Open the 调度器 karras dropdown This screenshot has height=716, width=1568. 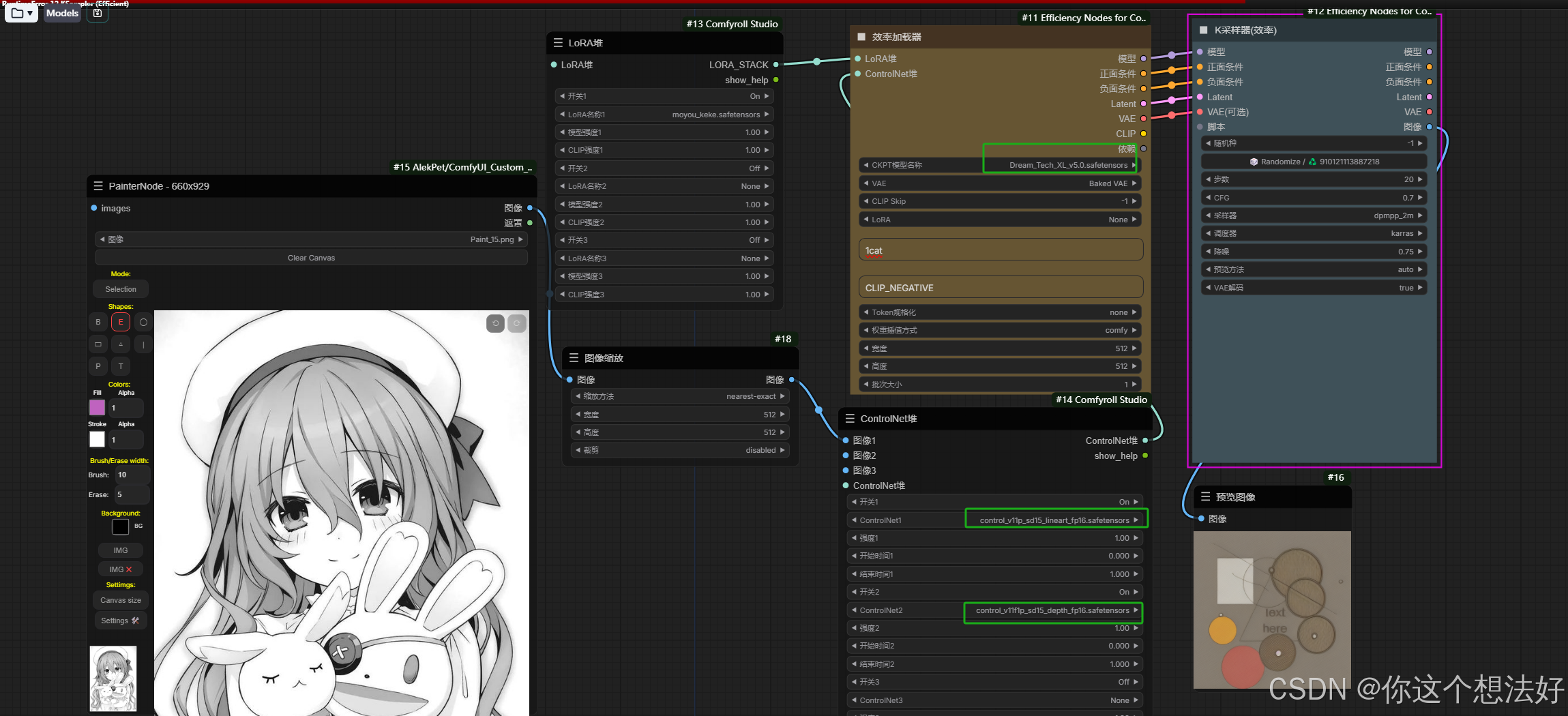coord(1314,233)
